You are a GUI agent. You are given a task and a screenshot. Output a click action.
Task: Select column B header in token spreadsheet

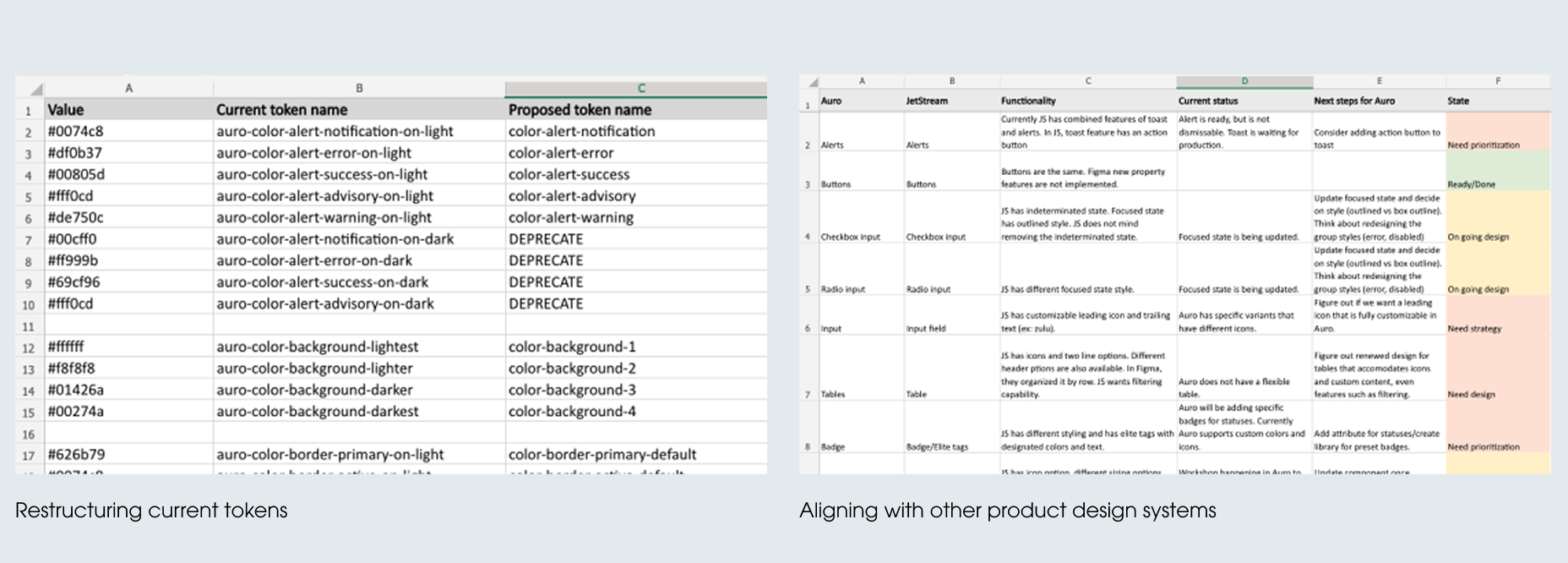(359, 88)
